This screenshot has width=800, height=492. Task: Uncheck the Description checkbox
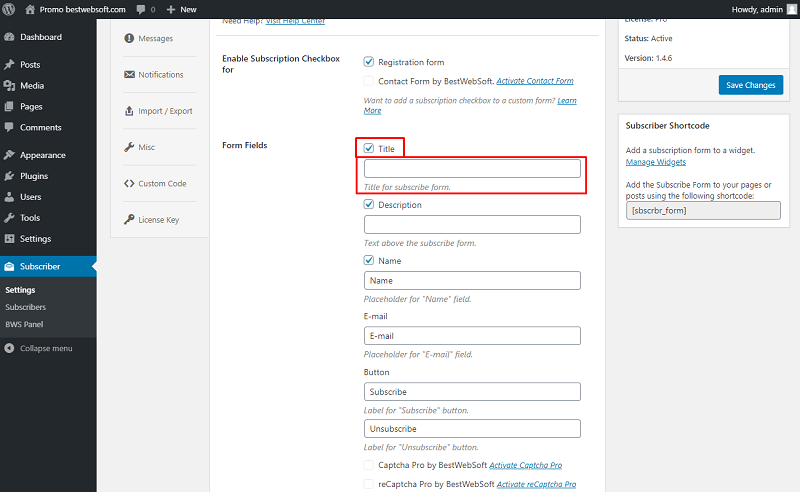click(x=368, y=204)
